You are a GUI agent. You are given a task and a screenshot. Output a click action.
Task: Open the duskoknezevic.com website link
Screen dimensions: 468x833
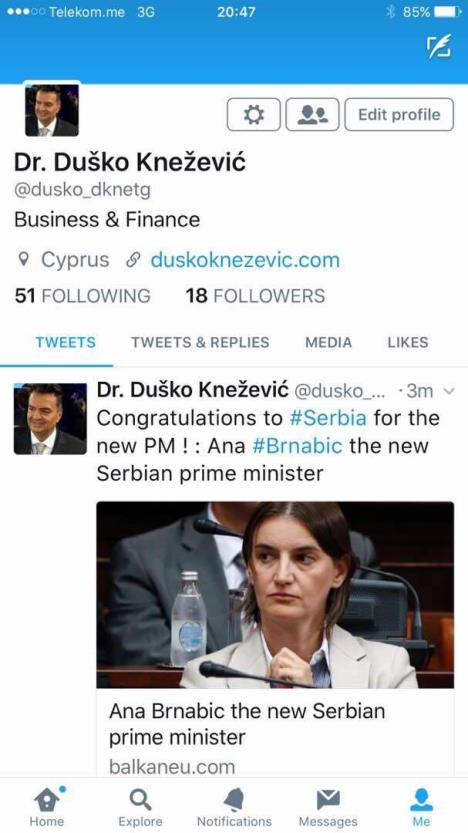pos(245,260)
